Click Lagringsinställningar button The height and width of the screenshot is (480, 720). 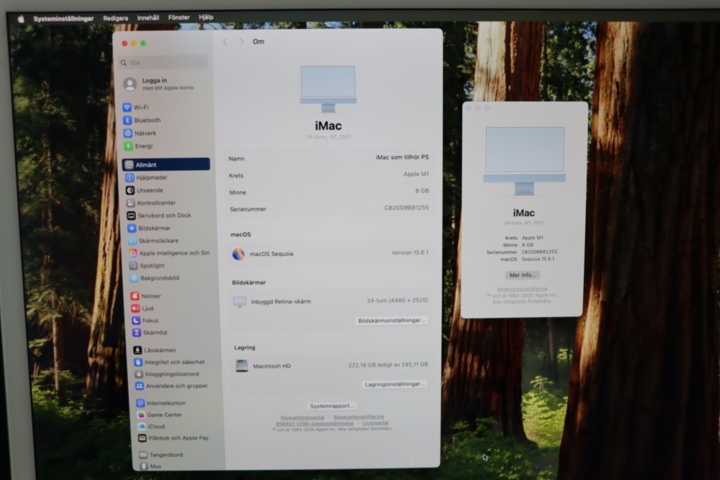coord(394,384)
